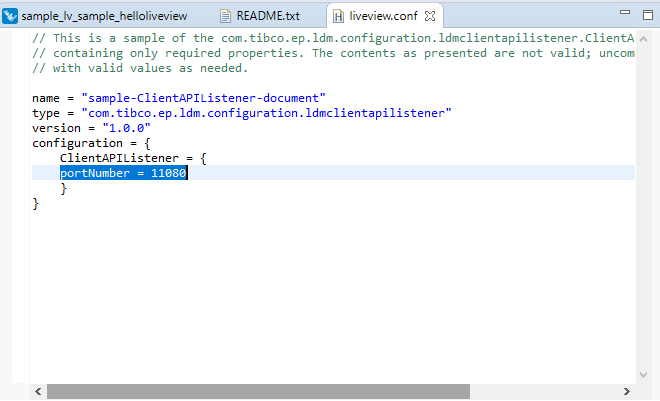Viewport: 660px width, 401px height.
Task: Click the "name" keyword in the editor
Action: pos(46,98)
